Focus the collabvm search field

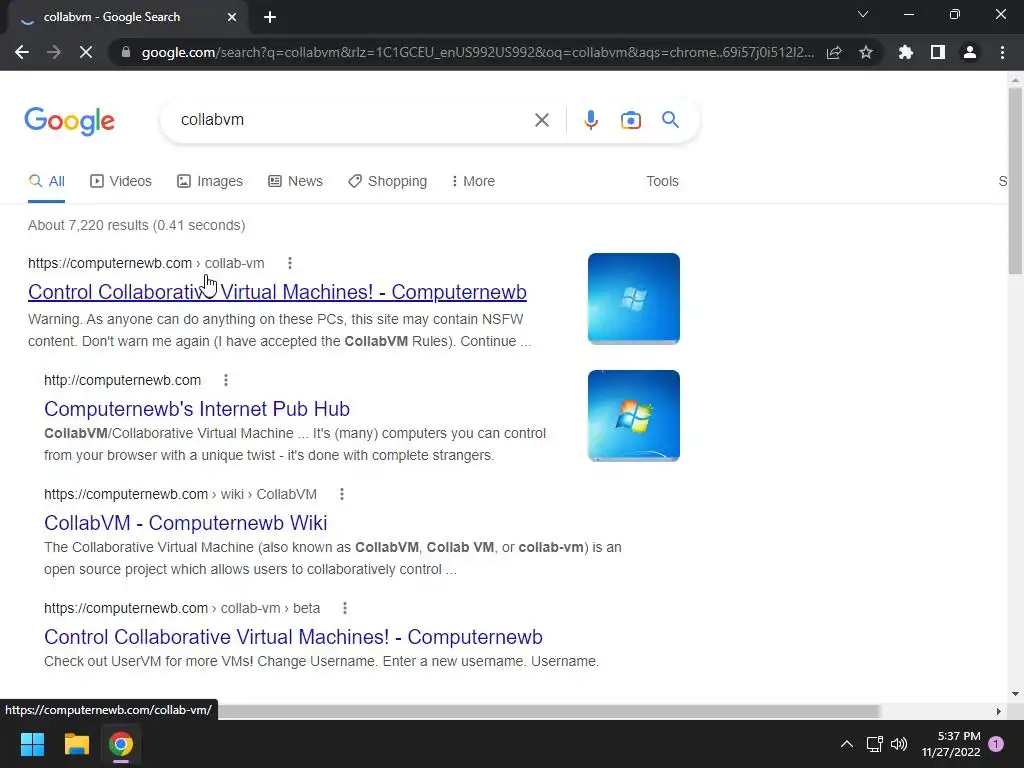click(353, 120)
